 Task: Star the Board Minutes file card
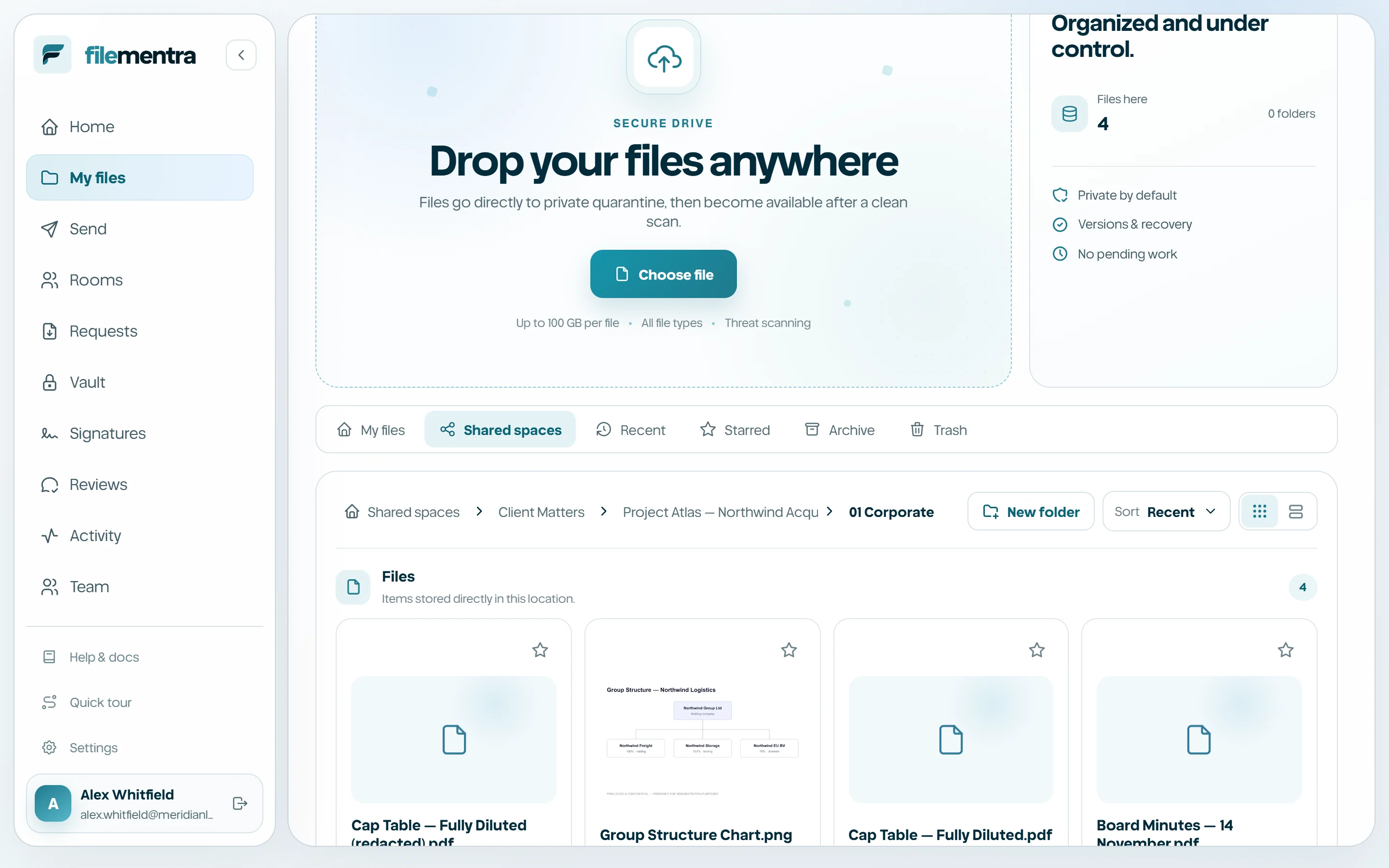pos(1285,650)
